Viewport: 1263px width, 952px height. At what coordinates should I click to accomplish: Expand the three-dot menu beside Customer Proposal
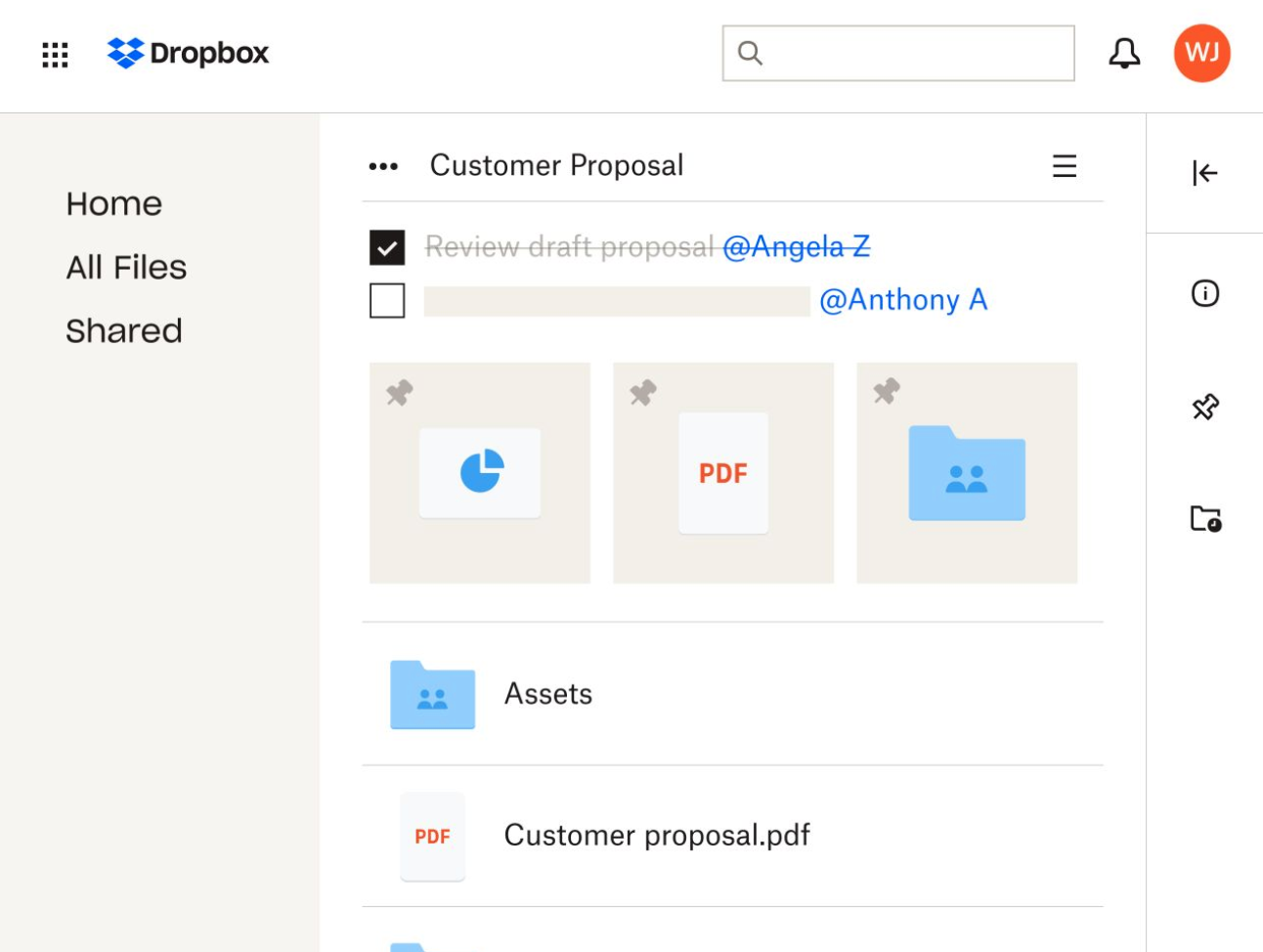[383, 166]
